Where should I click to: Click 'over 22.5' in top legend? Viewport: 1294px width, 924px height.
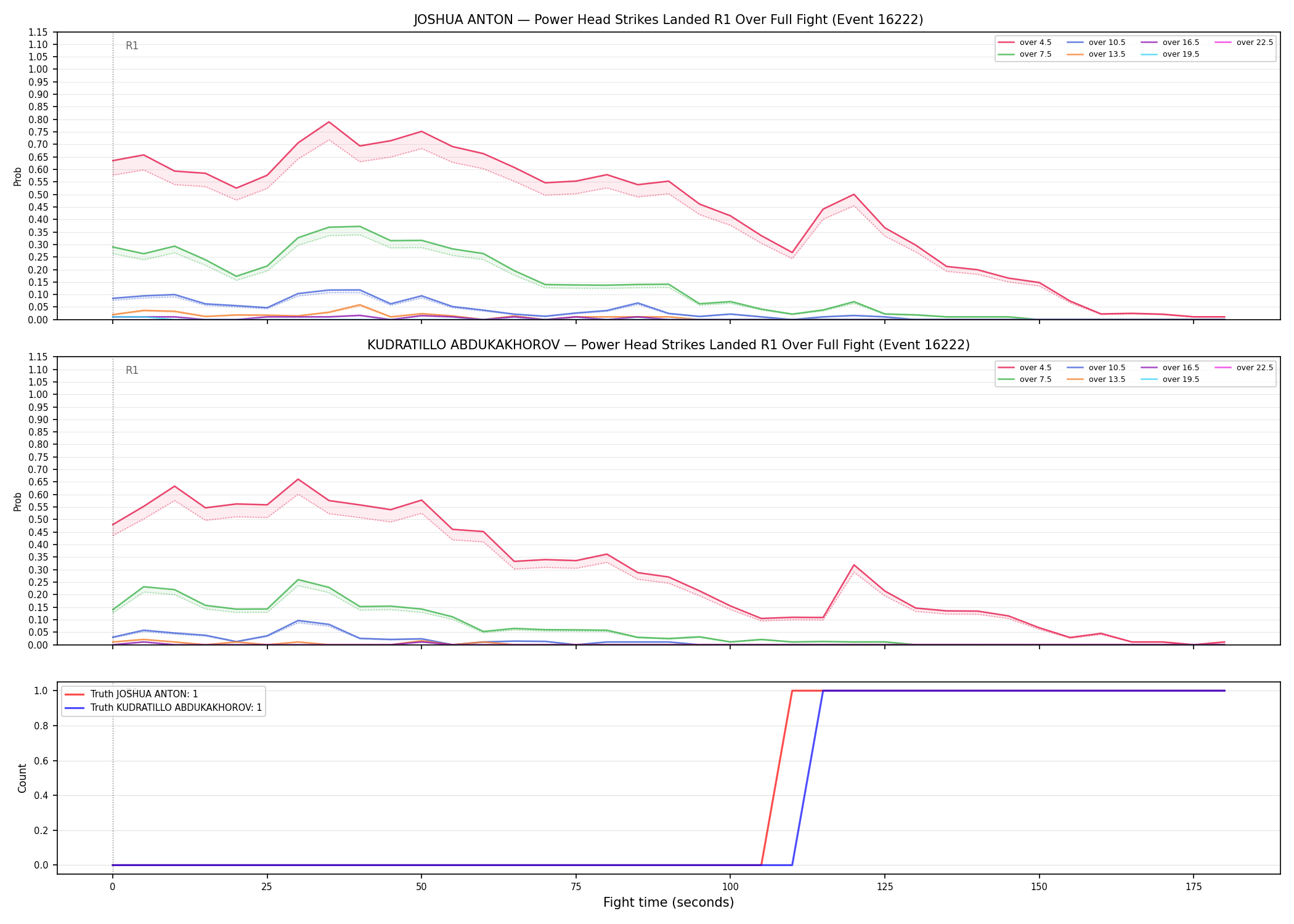point(1244,43)
